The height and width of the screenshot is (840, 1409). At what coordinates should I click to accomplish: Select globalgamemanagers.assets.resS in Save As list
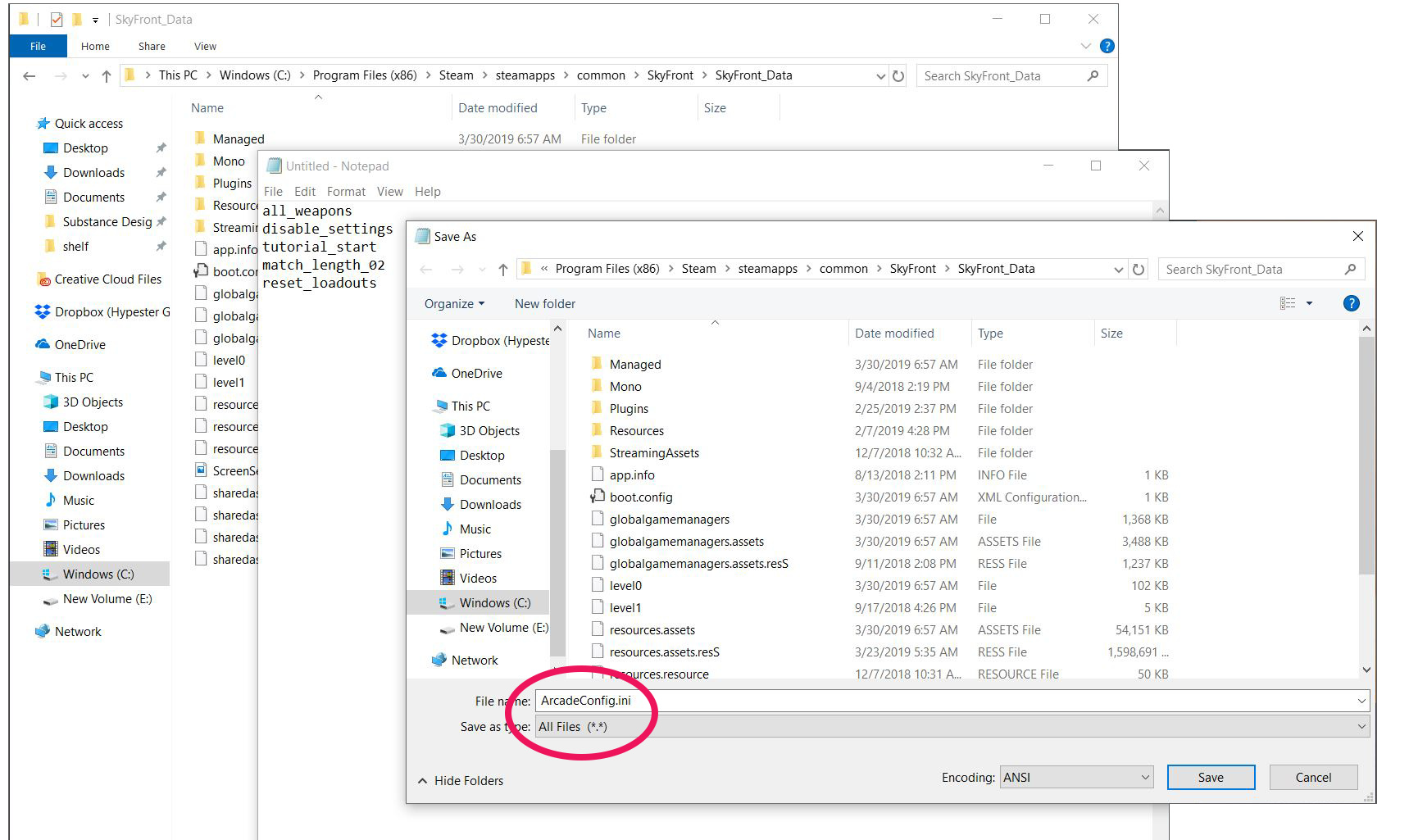coord(698,564)
